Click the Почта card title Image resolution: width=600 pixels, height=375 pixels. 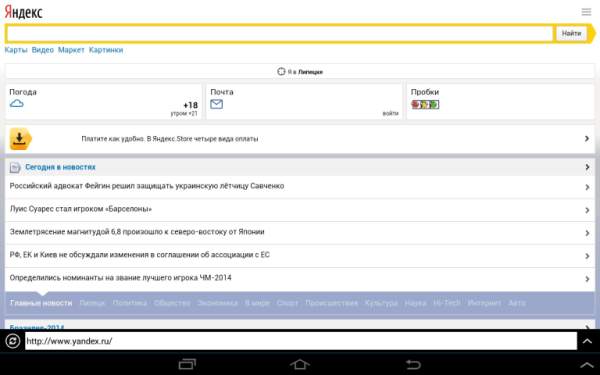tap(222, 92)
